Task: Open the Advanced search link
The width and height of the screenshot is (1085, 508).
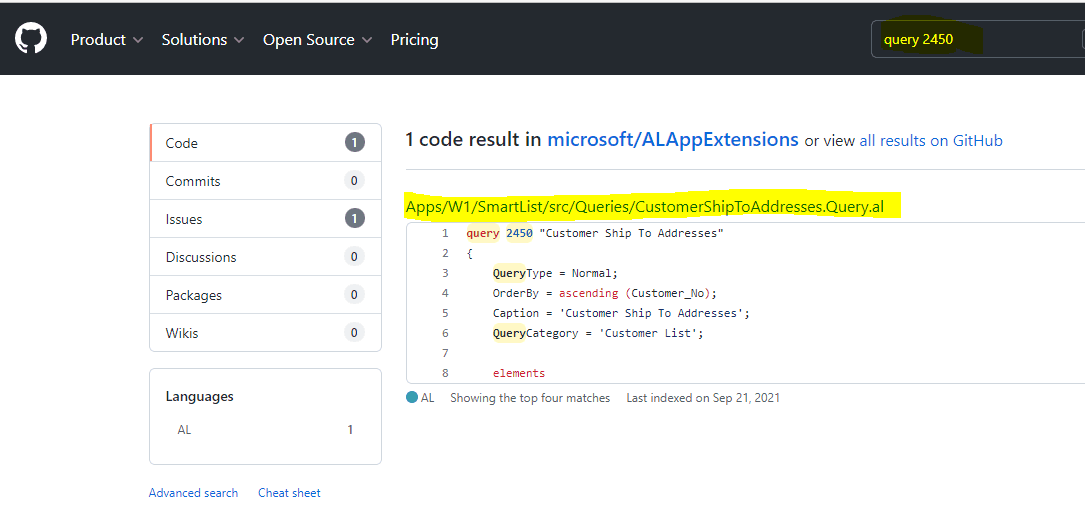Action: (193, 493)
